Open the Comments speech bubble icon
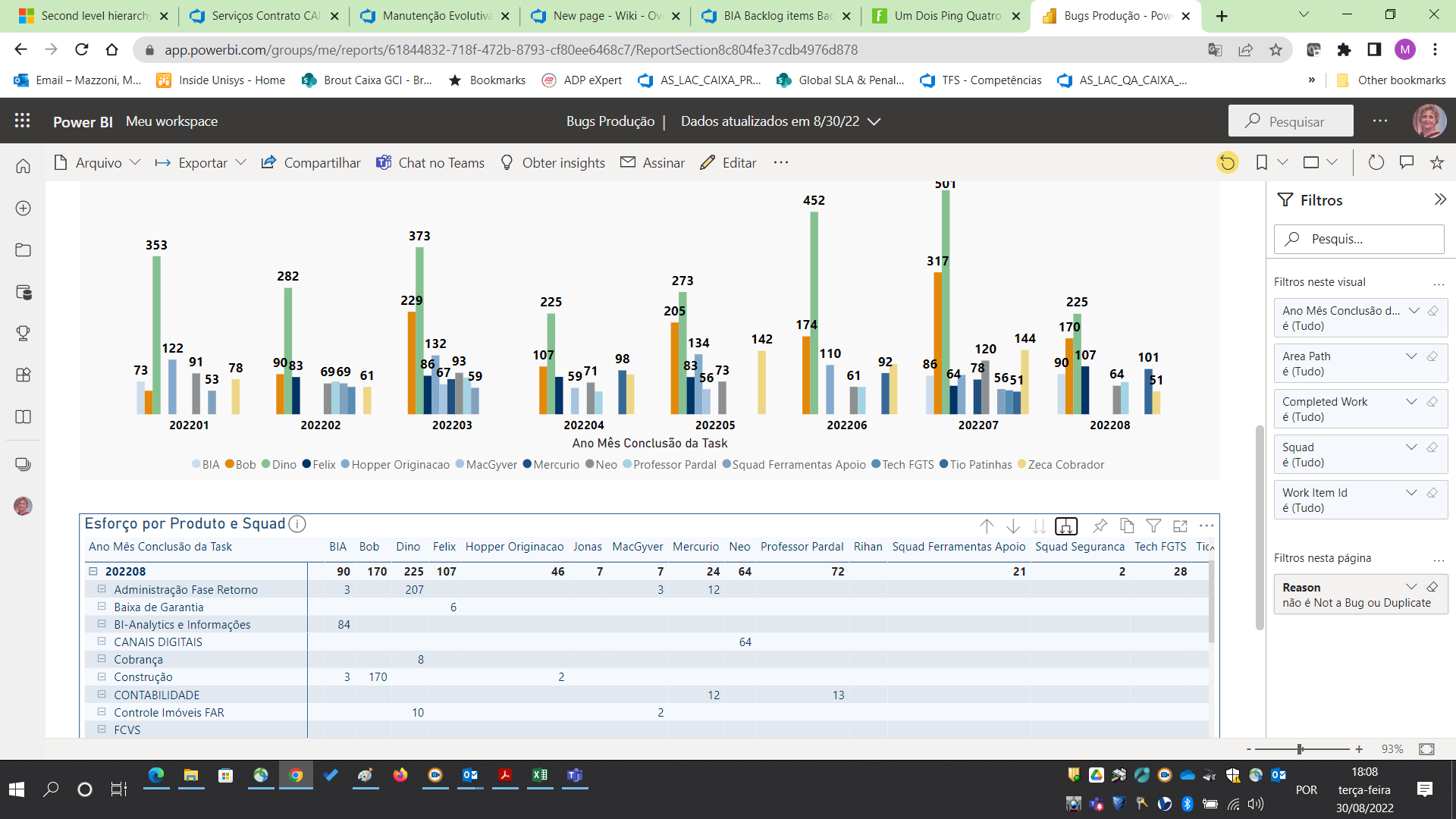 1406,162
